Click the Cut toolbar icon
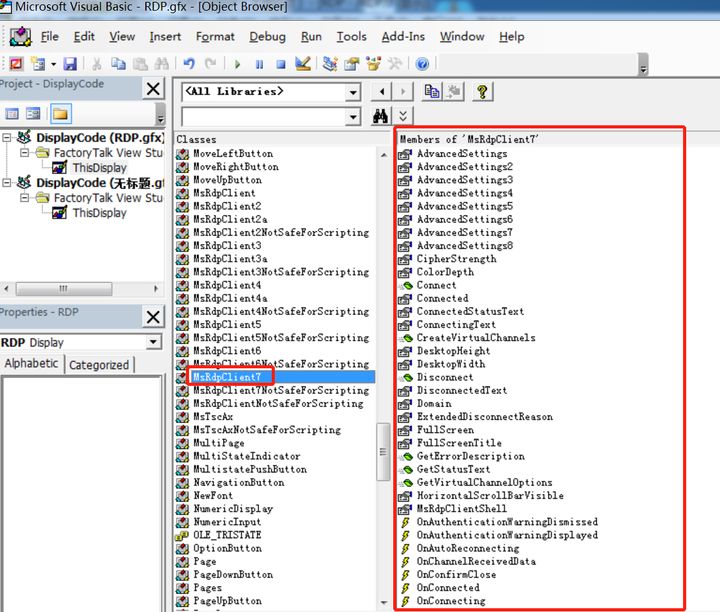The image size is (720, 612). [96, 64]
